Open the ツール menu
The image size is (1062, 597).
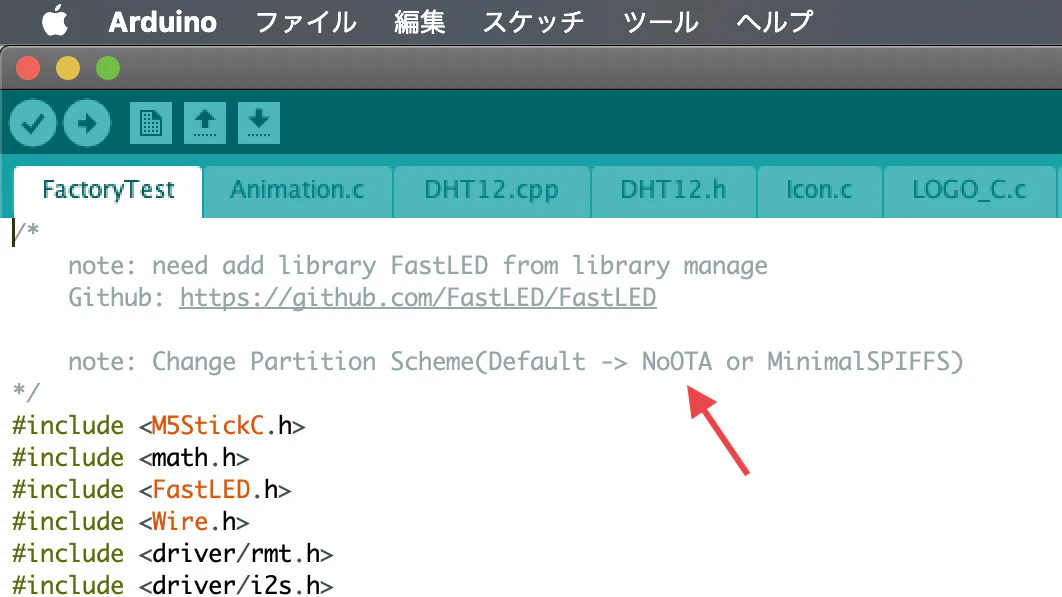(x=660, y=22)
